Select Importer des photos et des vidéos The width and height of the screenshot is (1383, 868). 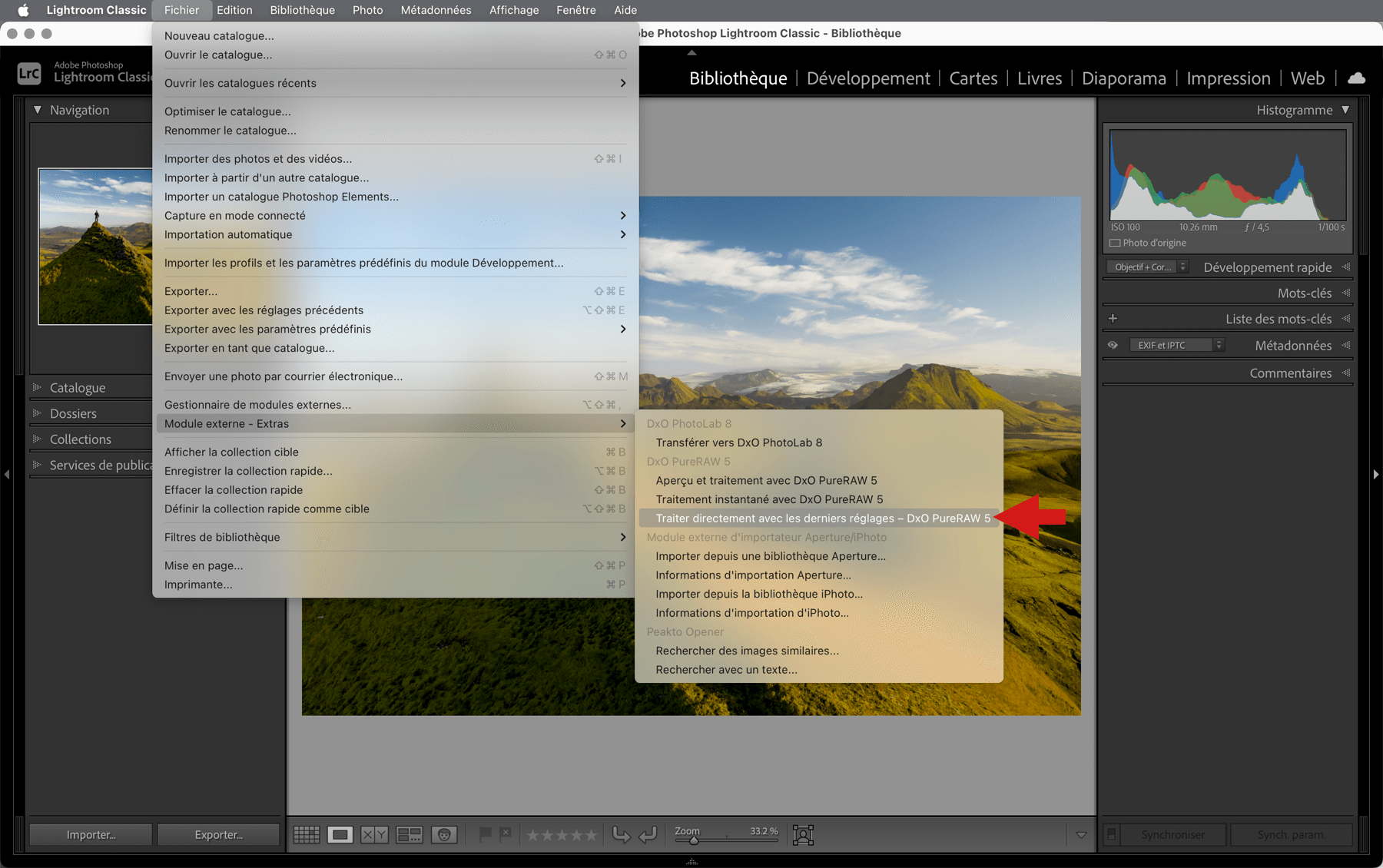396,158
